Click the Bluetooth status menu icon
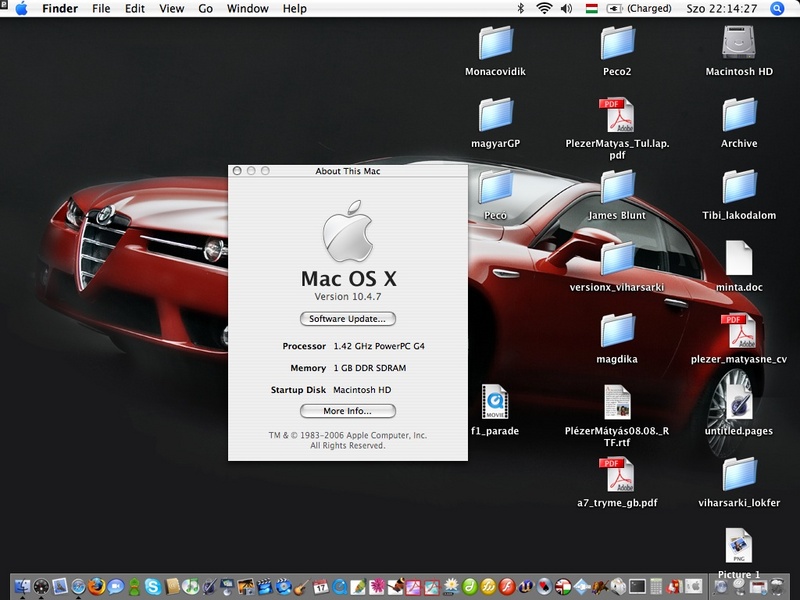Image resolution: width=800 pixels, height=600 pixels. pyautogui.click(x=520, y=9)
